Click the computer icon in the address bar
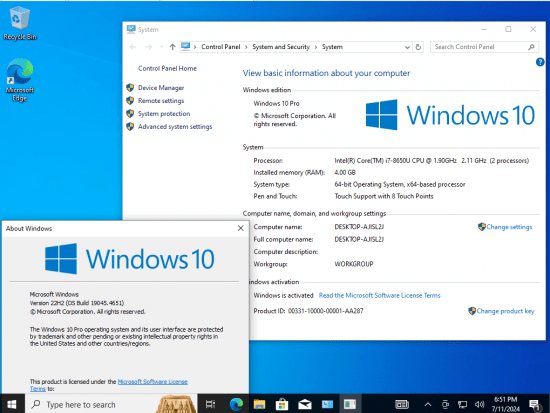550x413 pixels. click(x=186, y=47)
